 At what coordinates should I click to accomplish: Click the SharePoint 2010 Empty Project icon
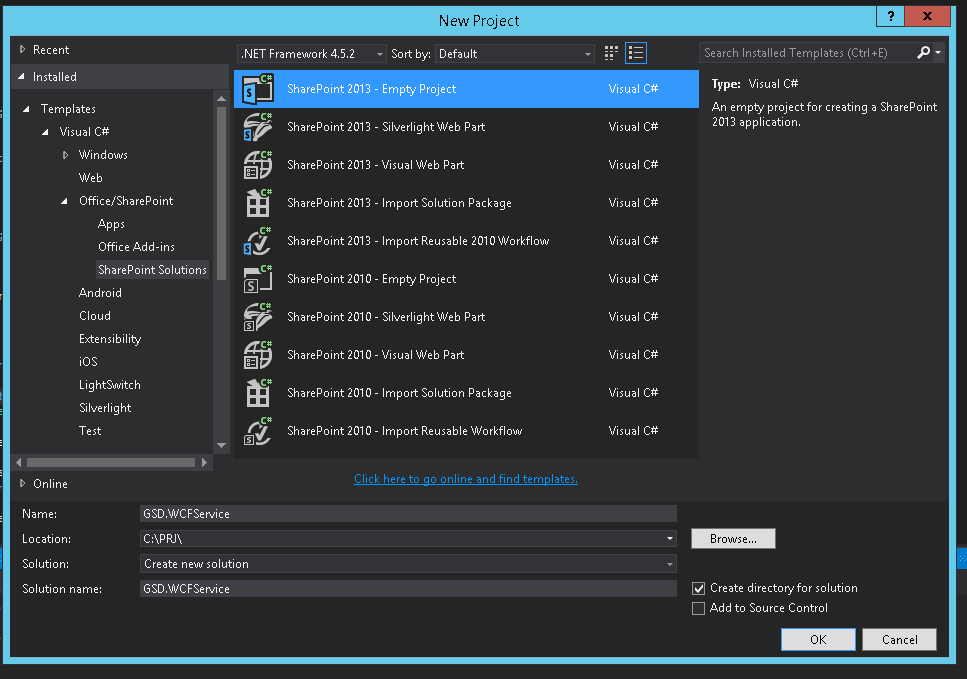point(258,279)
